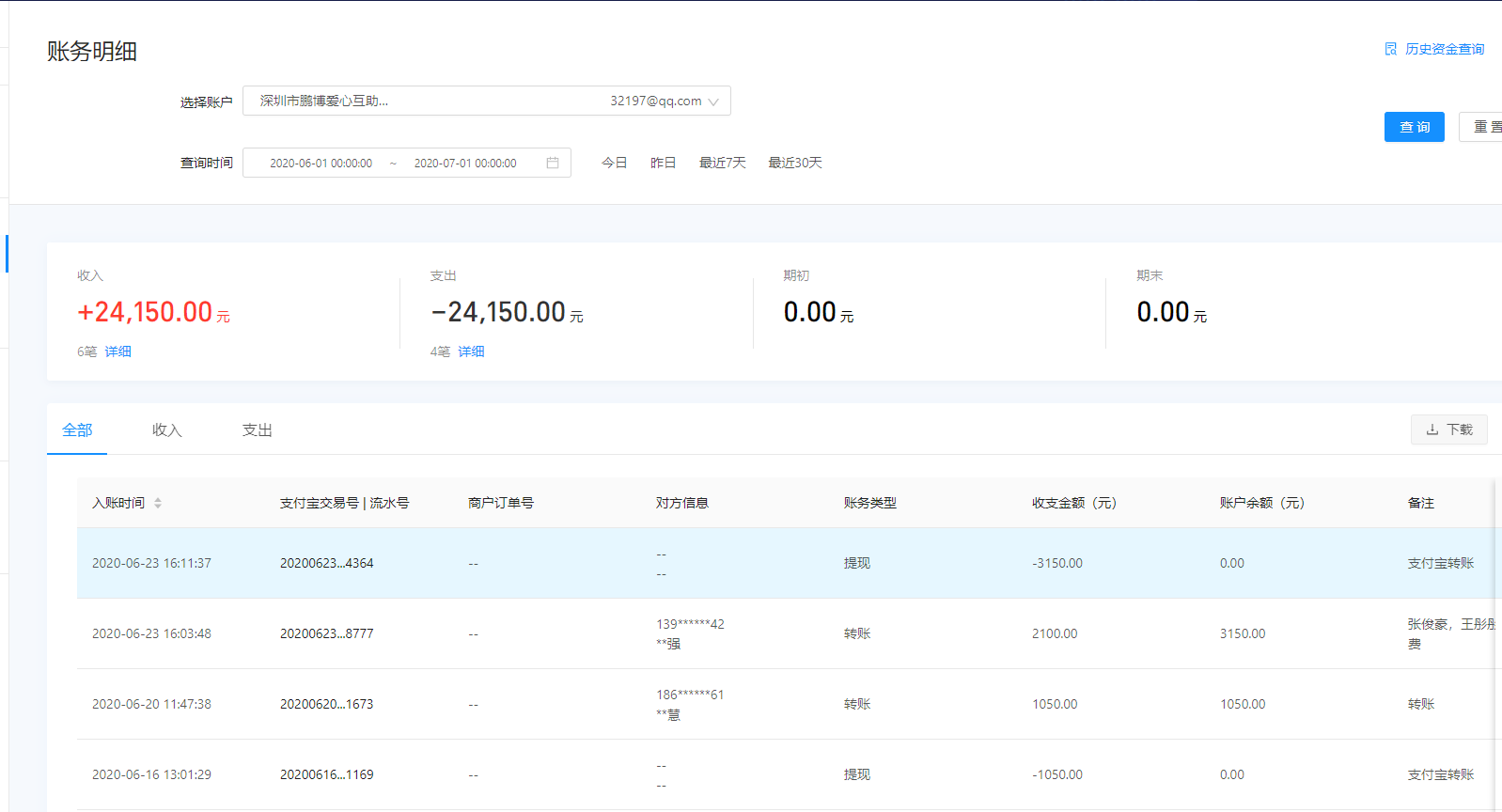Image resolution: width=1502 pixels, height=812 pixels.
Task: Choose 最近30天 date shortcut
Action: (x=794, y=163)
